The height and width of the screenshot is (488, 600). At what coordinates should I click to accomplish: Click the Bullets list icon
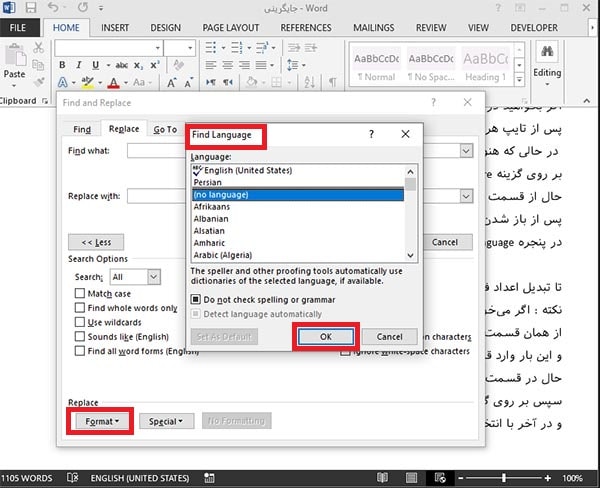coord(211,48)
